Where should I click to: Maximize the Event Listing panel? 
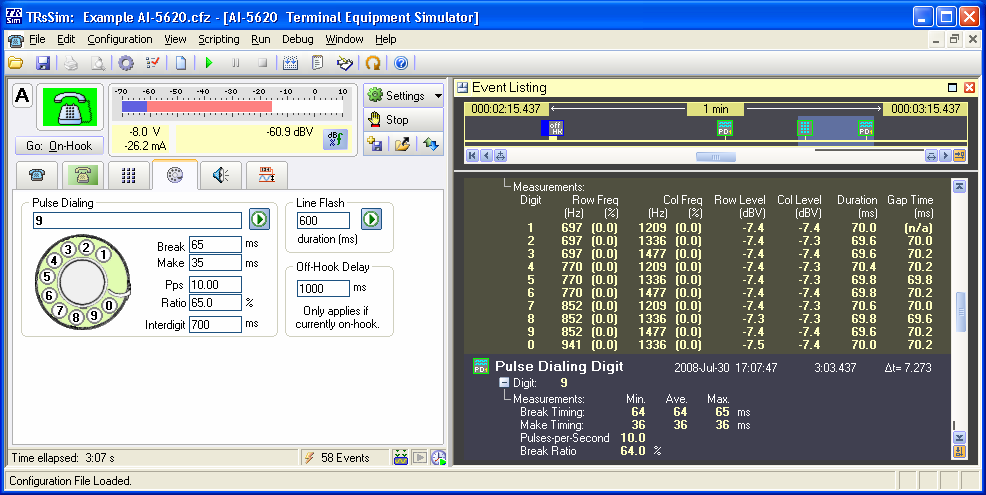point(952,87)
